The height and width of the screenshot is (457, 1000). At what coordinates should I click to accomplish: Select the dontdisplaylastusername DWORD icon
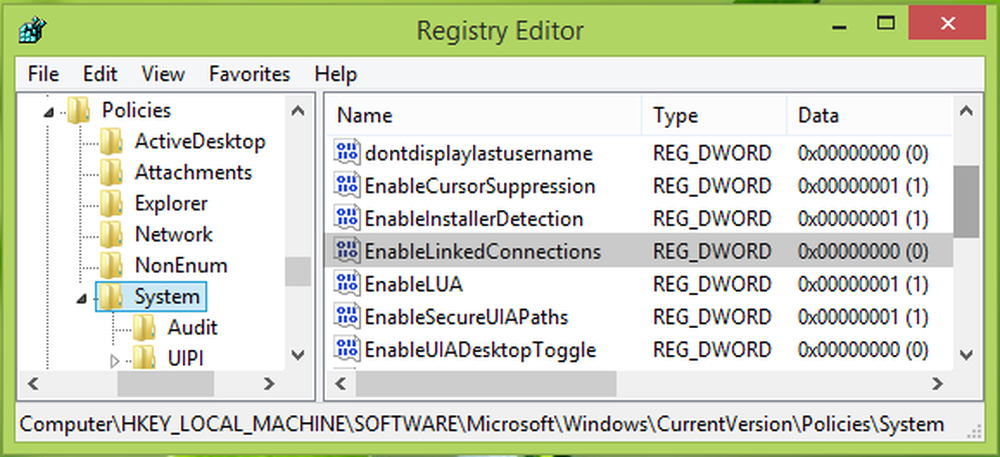point(347,153)
